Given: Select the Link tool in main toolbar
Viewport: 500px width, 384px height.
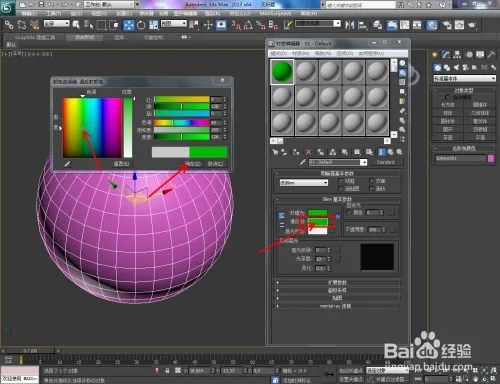Looking at the screenshot, I should pyautogui.click(x=9, y=25).
